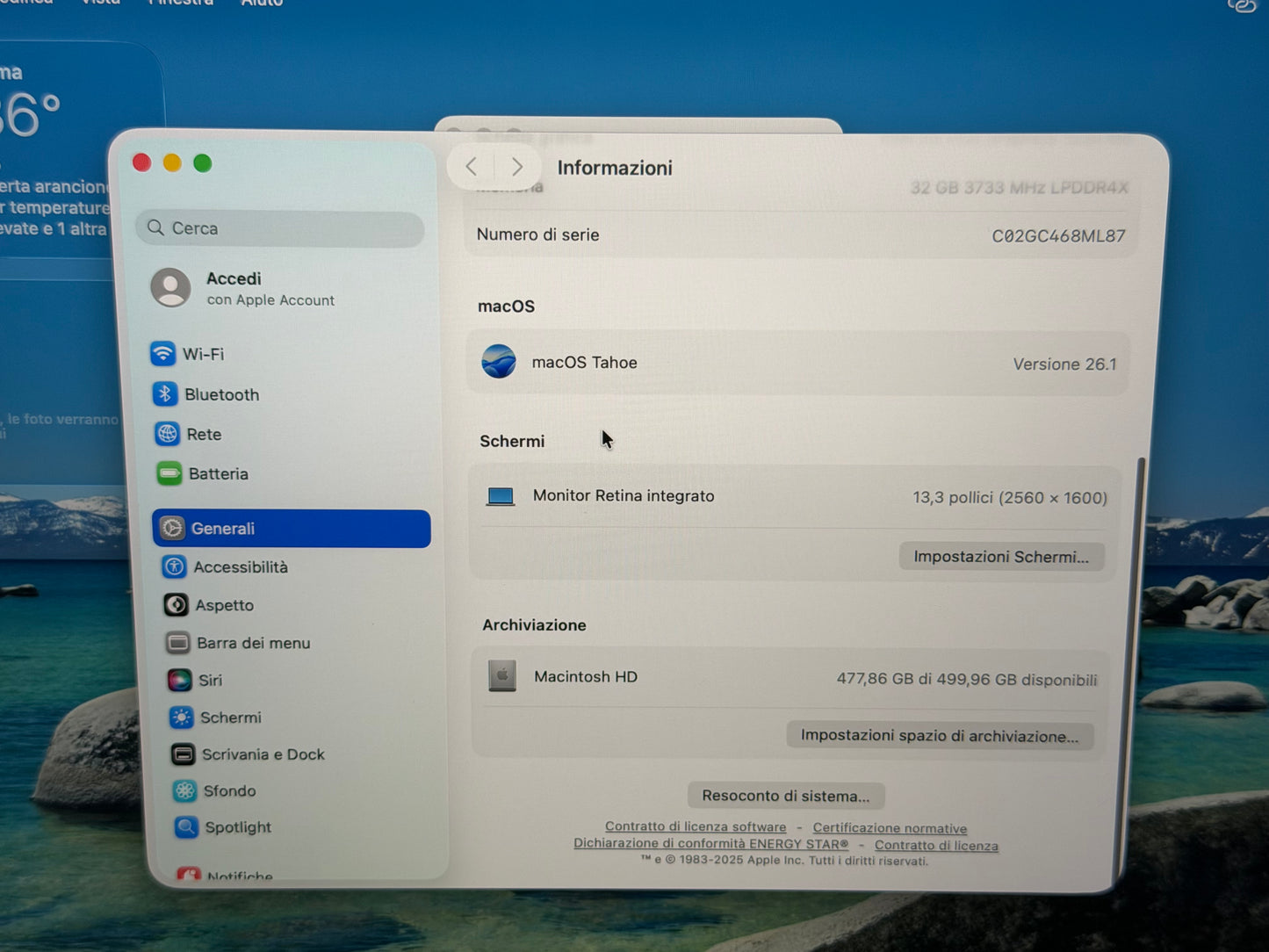Image resolution: width=1269 pixels, height=952 pixels.
Task: Open Contratto di licenza software link
Action: pos(696,826)
